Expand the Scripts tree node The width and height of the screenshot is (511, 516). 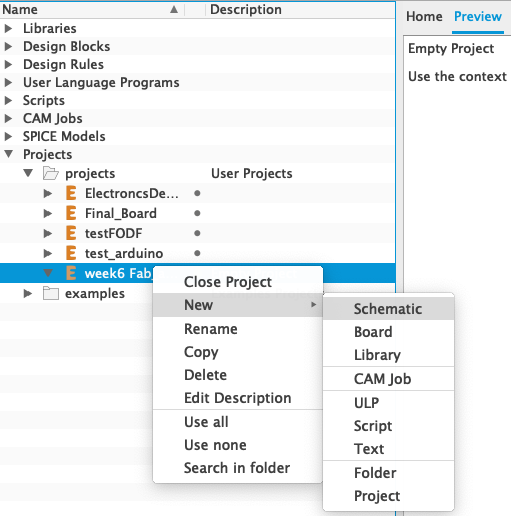coord(9,100)
